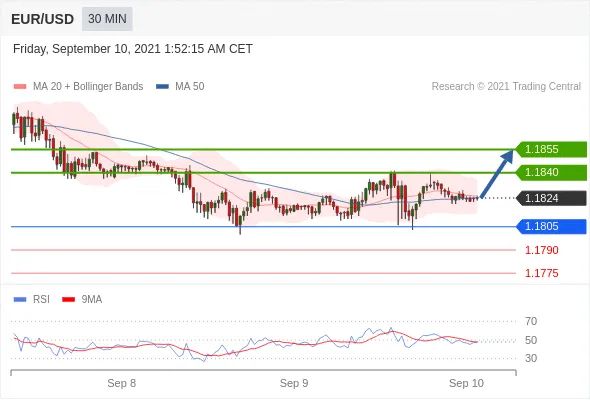Select the green 1.1855 resistance price tag
The height and width of the screenshot is (400, 590).
tap(551, 149)
